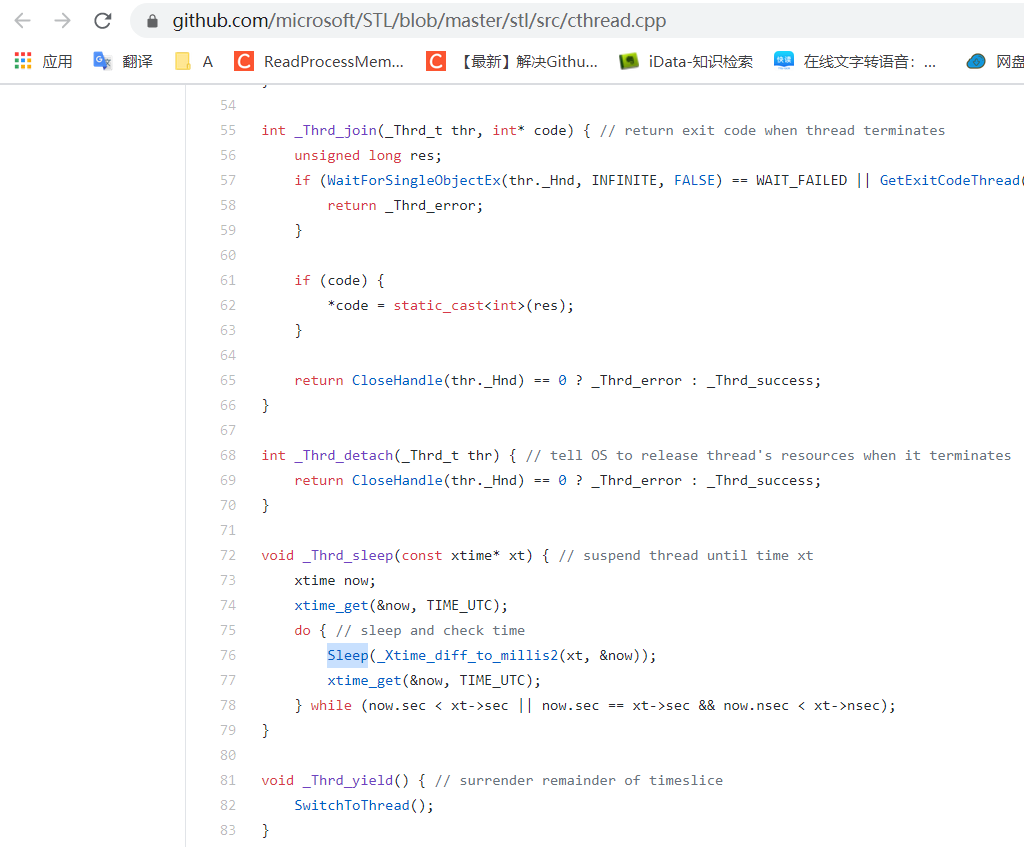This screenshot has width=1024, height=847.
Task: Click 'return _Thrd_error;' on line 58
Action: point(405,206)
